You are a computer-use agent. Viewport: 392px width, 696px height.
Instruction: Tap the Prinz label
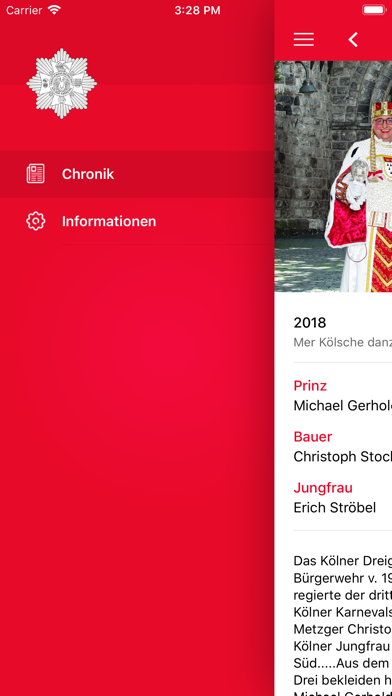pos(310,386)
